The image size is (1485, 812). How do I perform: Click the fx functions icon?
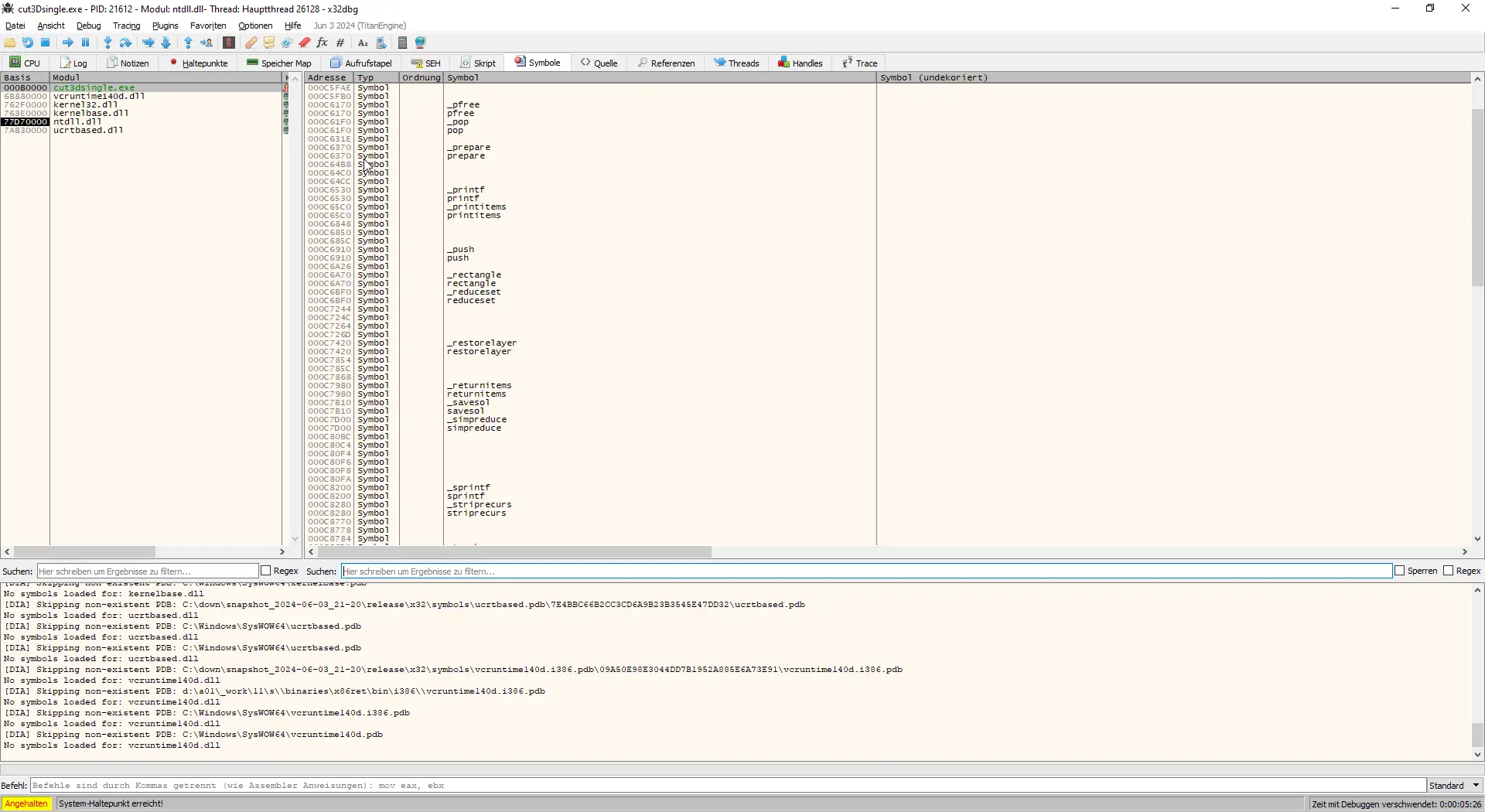[323, 43]
